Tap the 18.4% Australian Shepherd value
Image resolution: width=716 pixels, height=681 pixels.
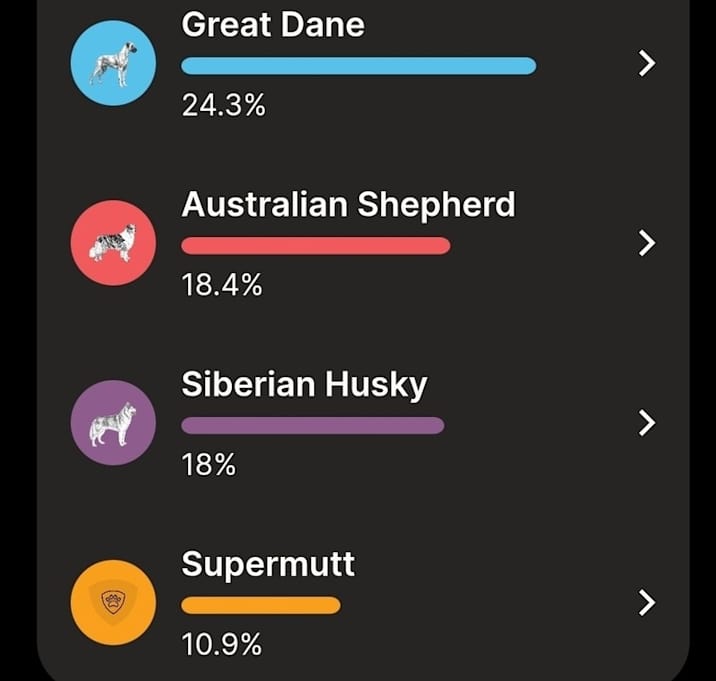coord(222,285)
